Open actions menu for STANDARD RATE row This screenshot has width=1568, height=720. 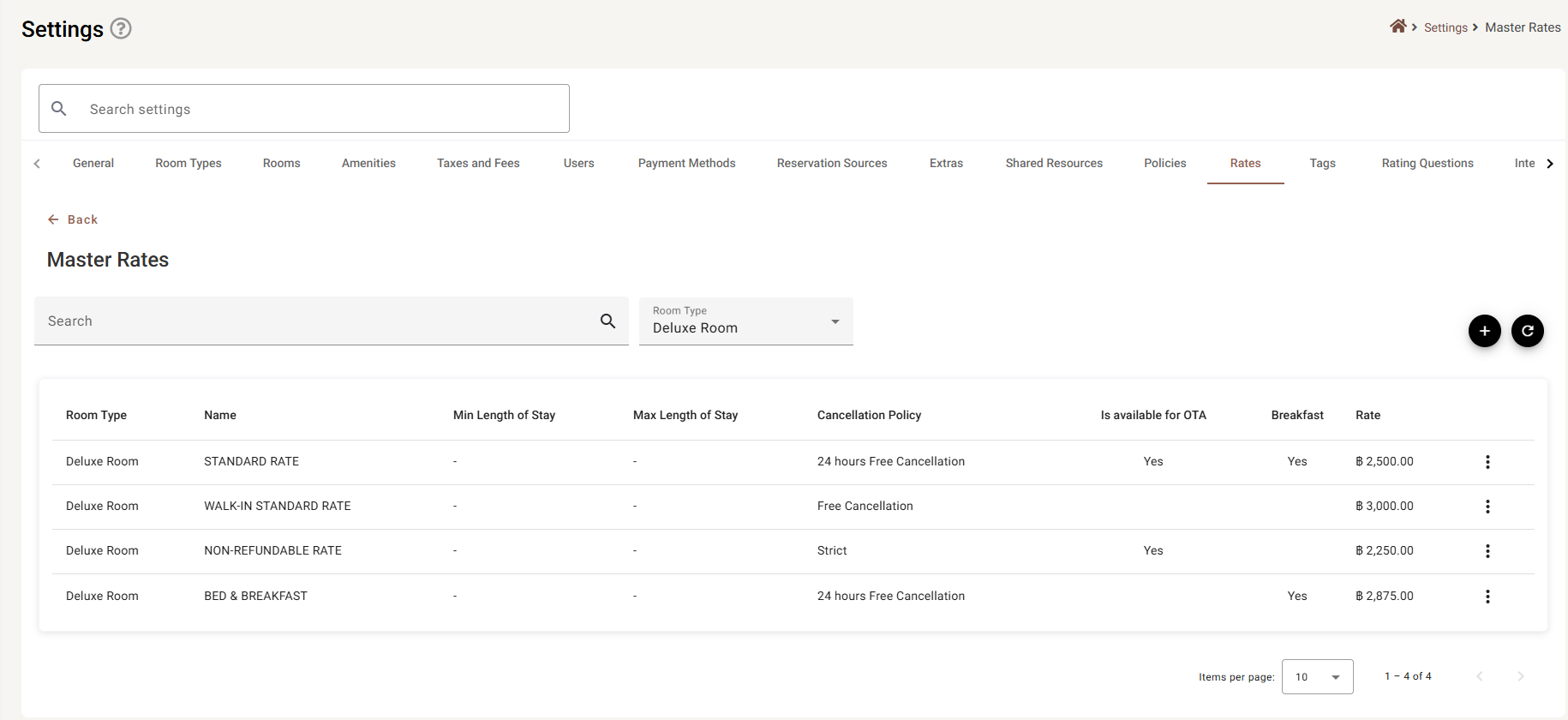pos(1487,462)
